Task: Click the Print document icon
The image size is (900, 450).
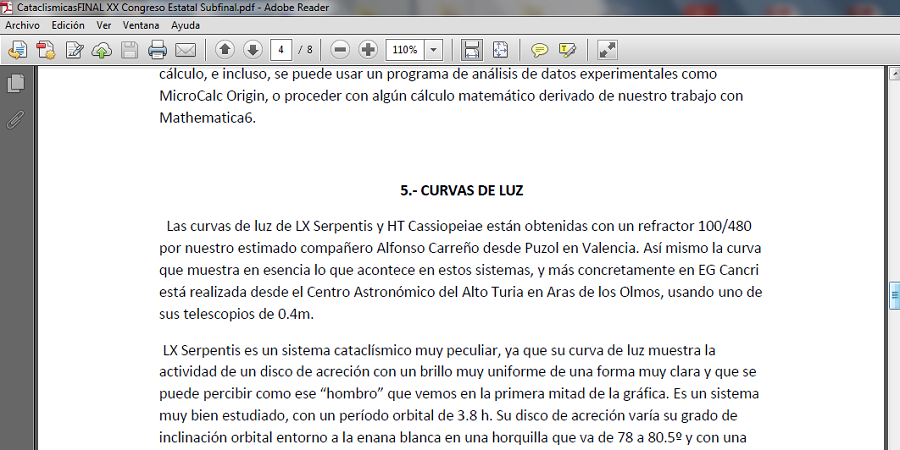Action: coord(157,50)
